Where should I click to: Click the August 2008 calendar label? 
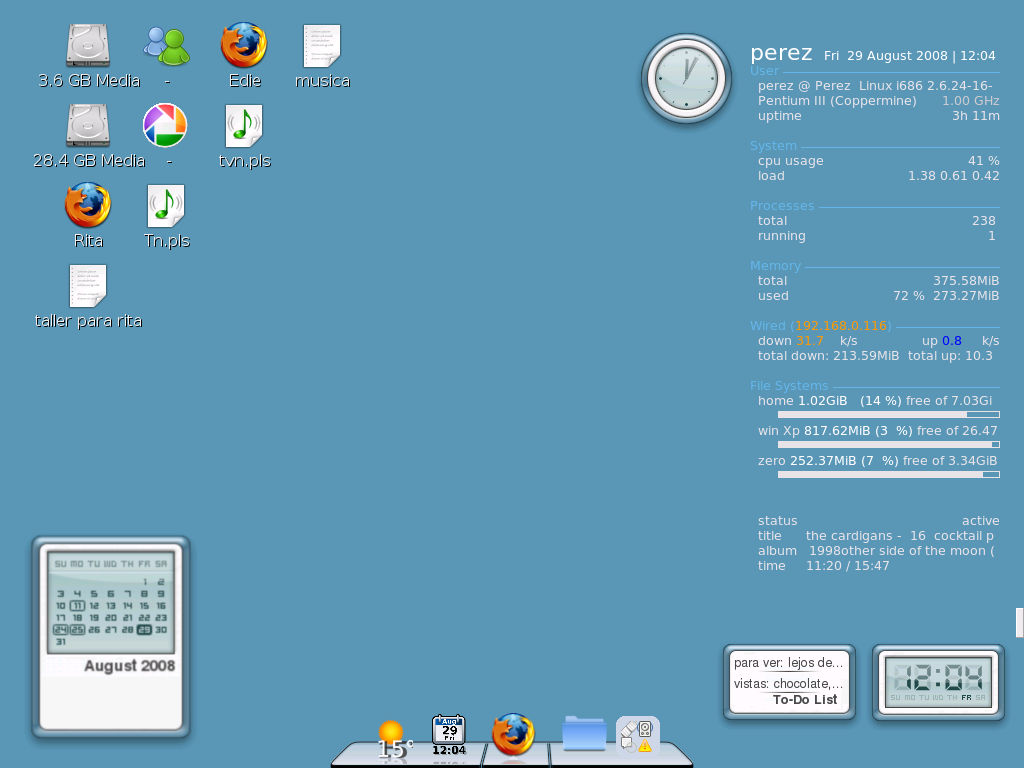(x=129, y=665)
